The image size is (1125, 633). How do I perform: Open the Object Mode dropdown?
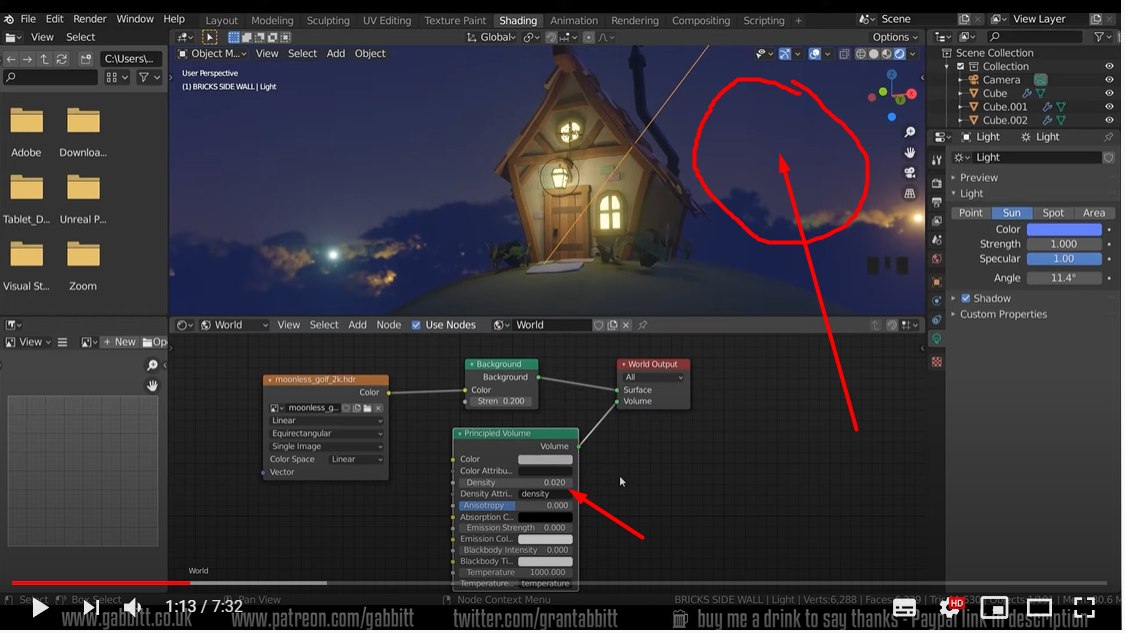pos(212,54)
